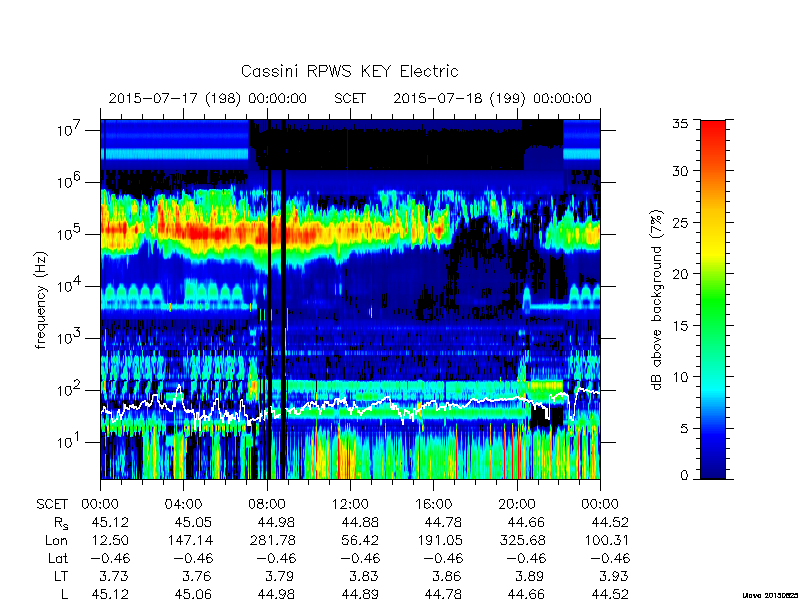Image resolution: width=800 pixels, height=600 pixels.
Task: Click the LT value 3.73
Action: tap(114, 576)
